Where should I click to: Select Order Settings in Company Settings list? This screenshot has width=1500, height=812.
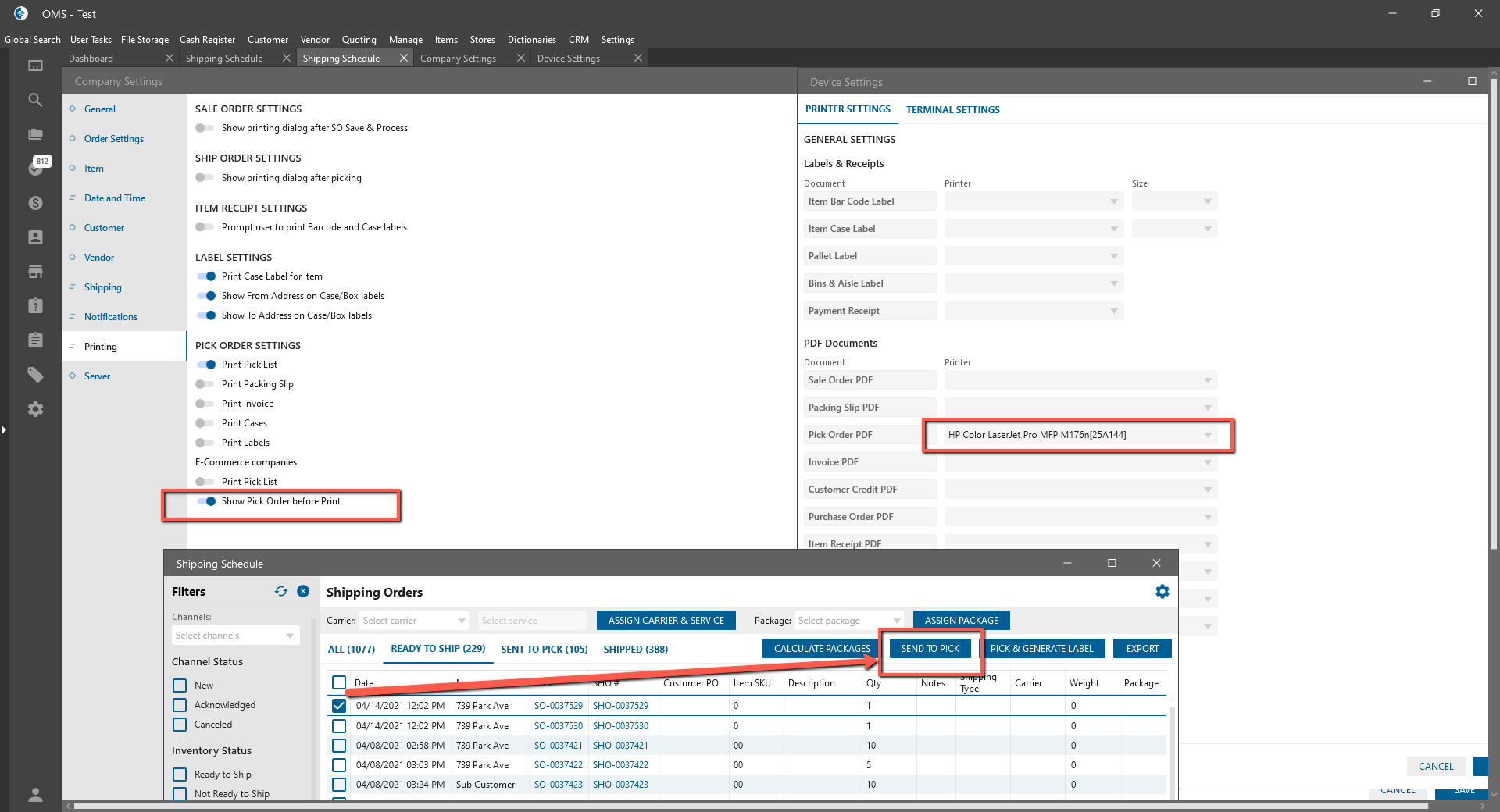(x=114, y=139)
